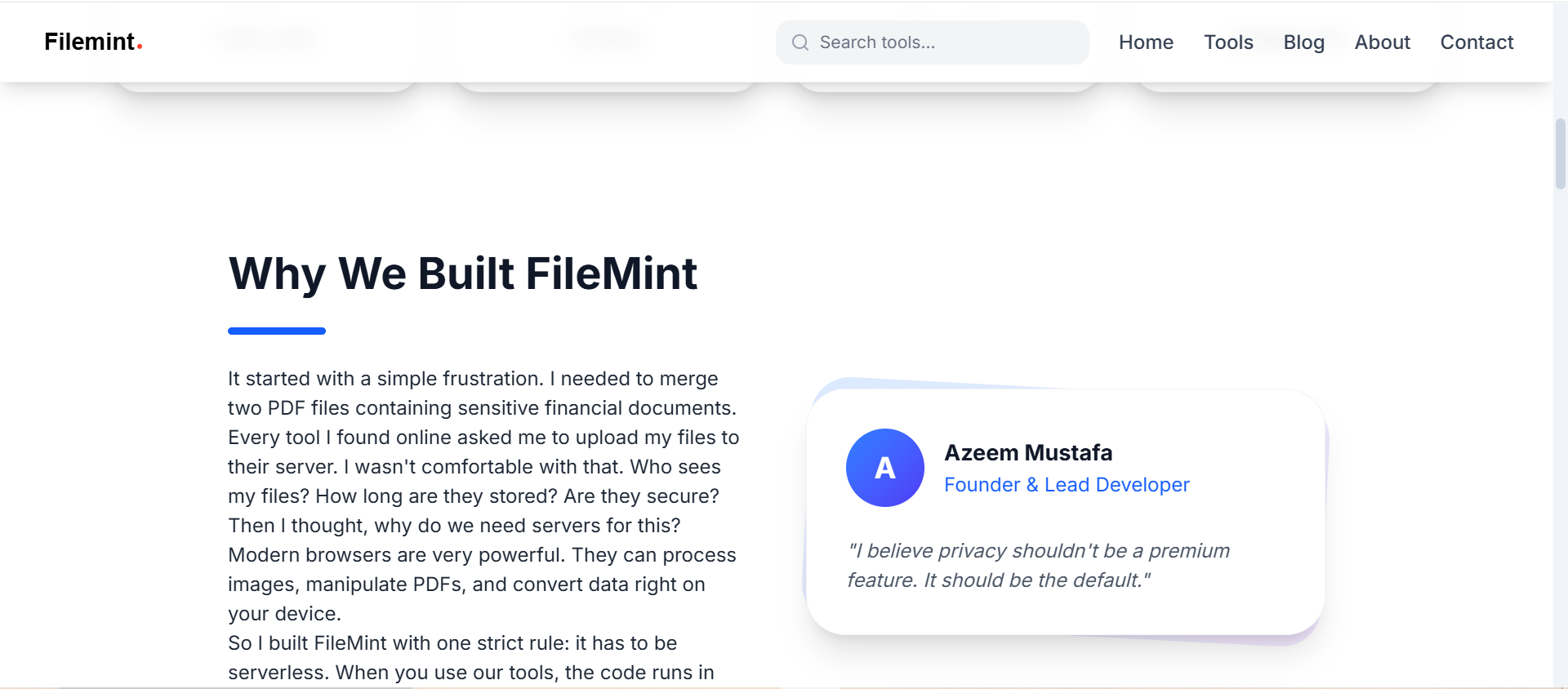Click the Founder & Lead Developer link
Viewport: 1568px width, 689px height.
1067,484
